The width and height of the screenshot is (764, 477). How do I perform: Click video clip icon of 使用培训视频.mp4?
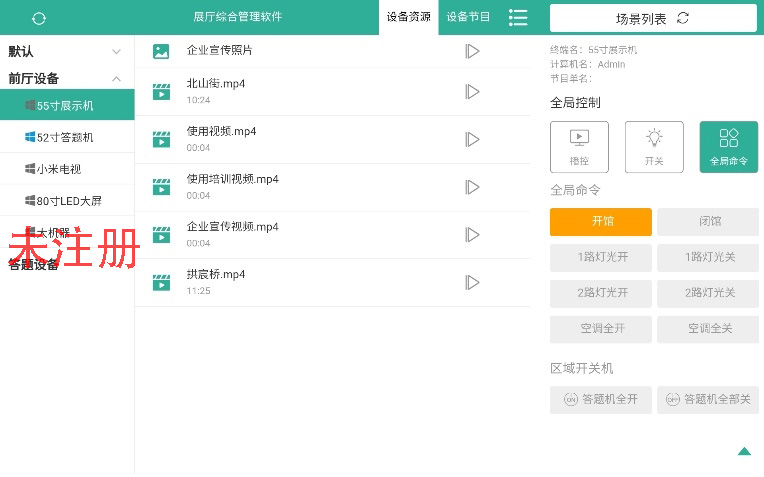[x=161, y=187]
